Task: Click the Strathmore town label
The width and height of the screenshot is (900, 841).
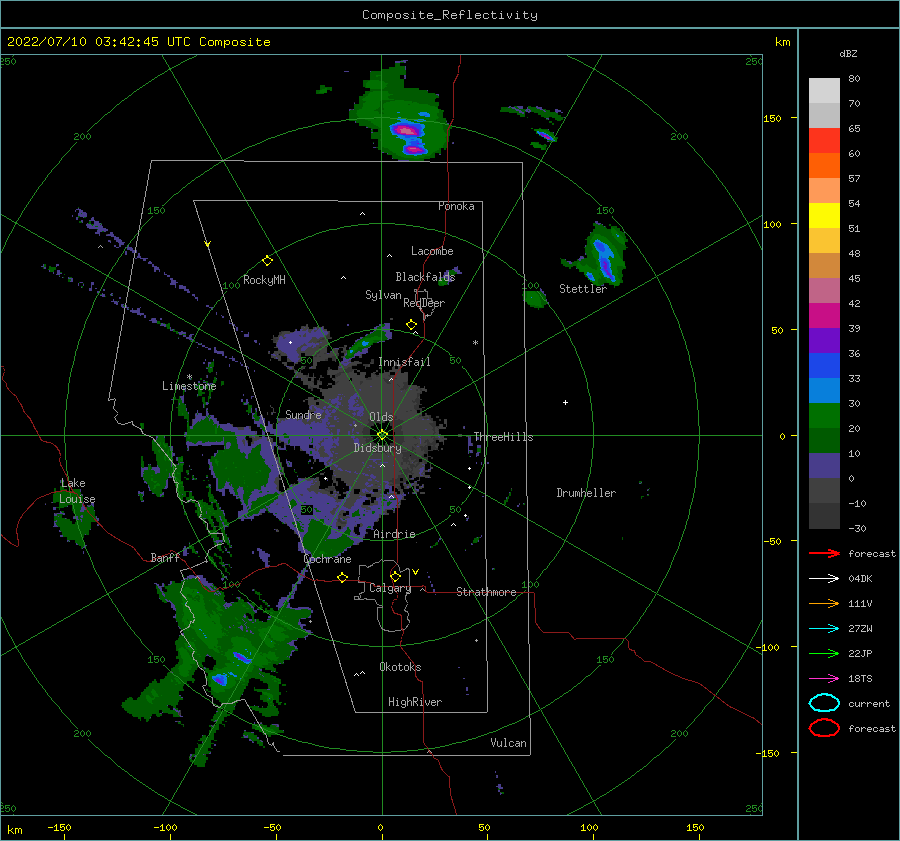Action: (x=486, y=592)
